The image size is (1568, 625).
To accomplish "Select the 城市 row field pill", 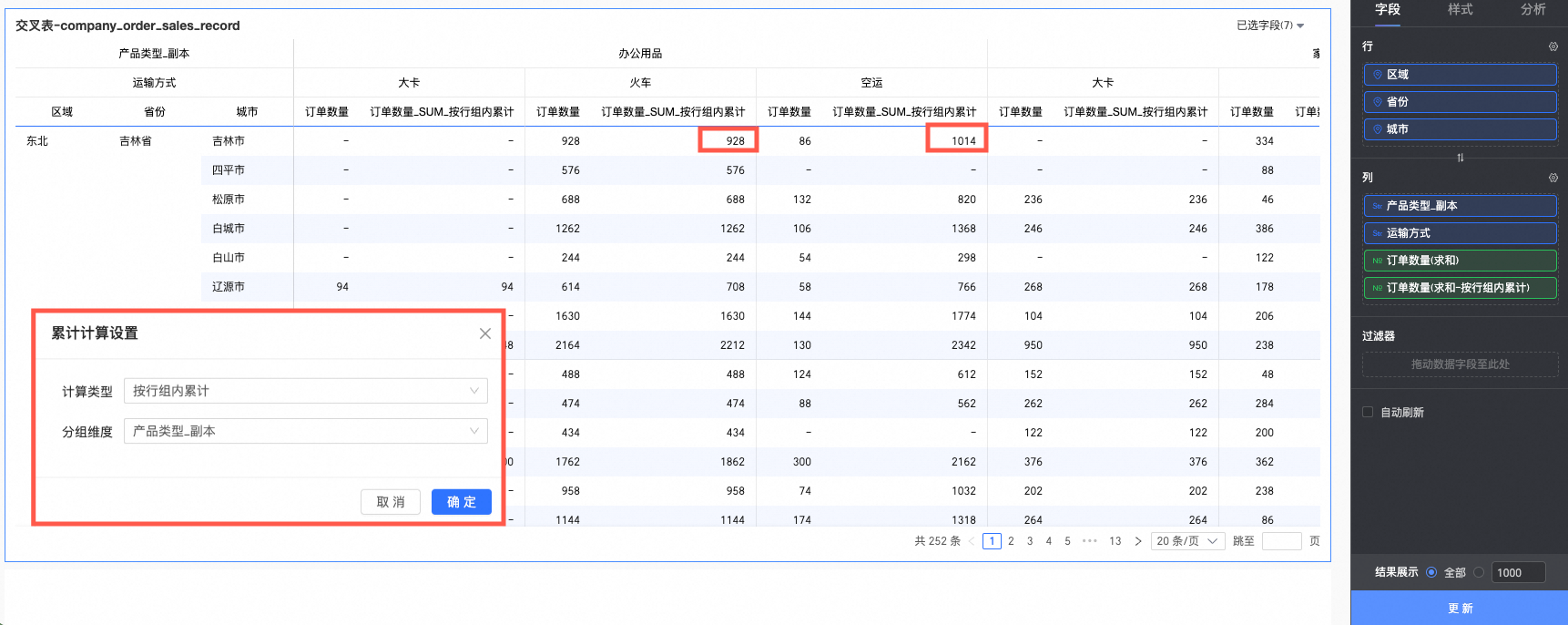I will [x=1461, y=129].
